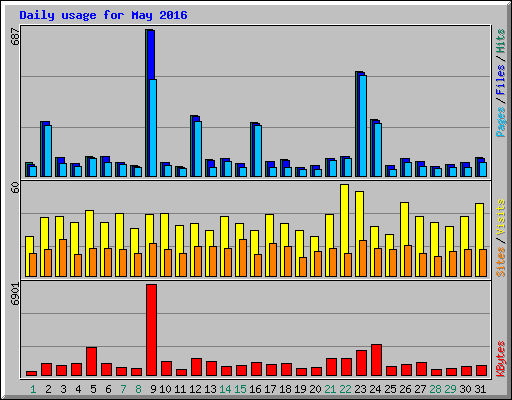The image size is (512, 400).
Task: Click day 28 on the x-axis
Action: 435,389
